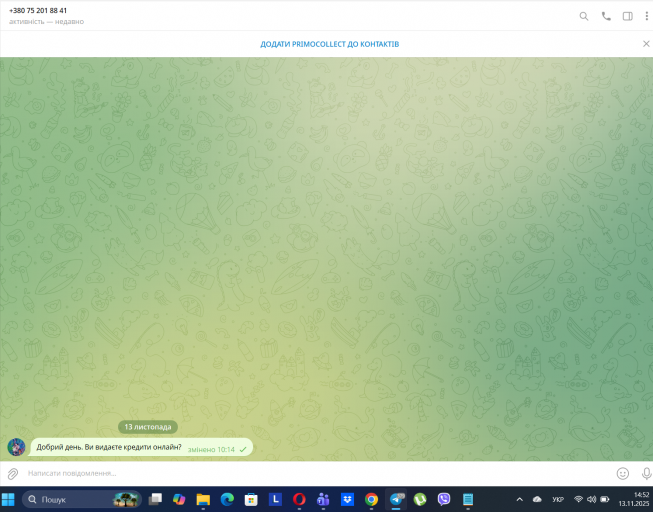Open uTorrent from the taskbar
This screenshot has height=512, width=653.
tap(420, 499)
